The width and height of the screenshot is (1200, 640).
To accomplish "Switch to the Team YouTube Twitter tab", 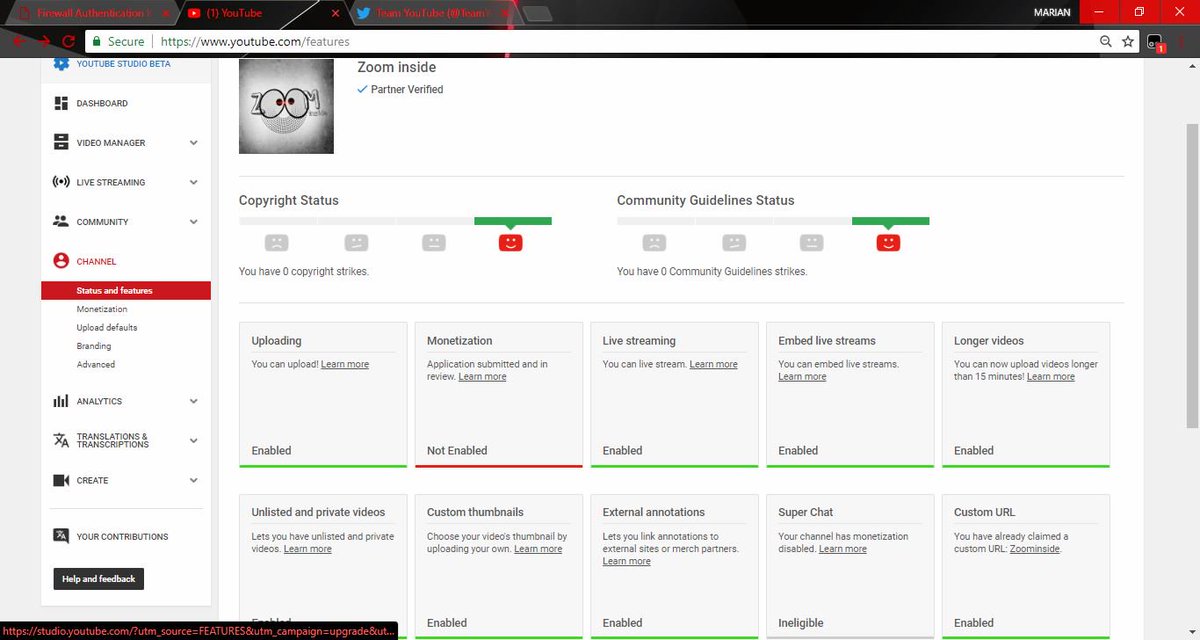I will (x=430, y=13).
